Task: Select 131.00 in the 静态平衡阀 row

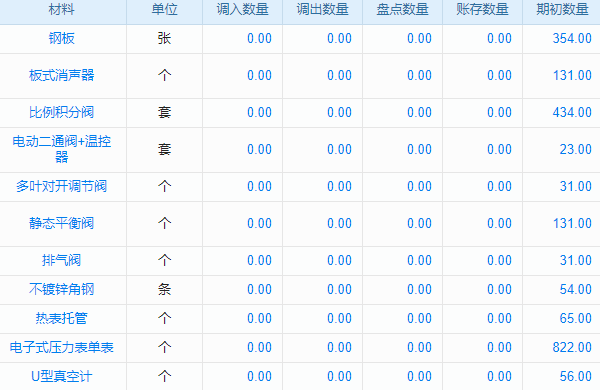Action: point(572,224)
